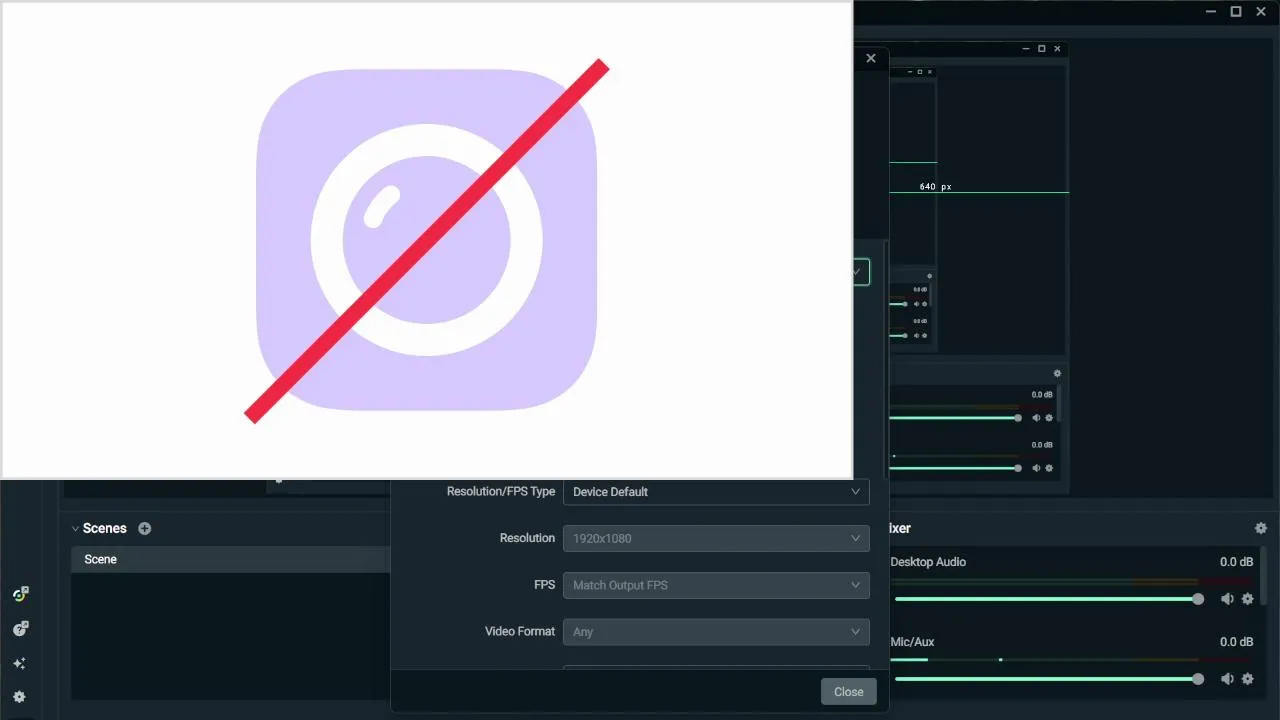Add a new scene with plus icon
This screenshot has height=720, width=1280.
coord(144,528)
